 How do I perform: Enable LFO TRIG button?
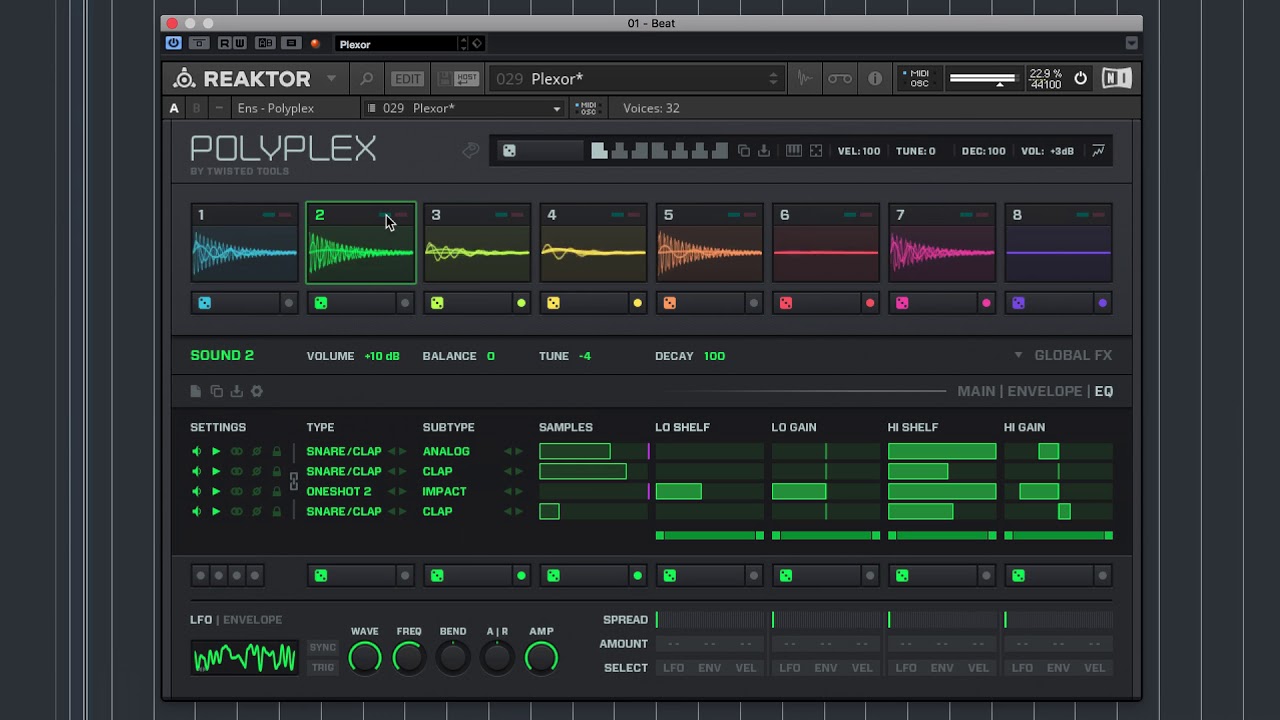coord(323,667)
